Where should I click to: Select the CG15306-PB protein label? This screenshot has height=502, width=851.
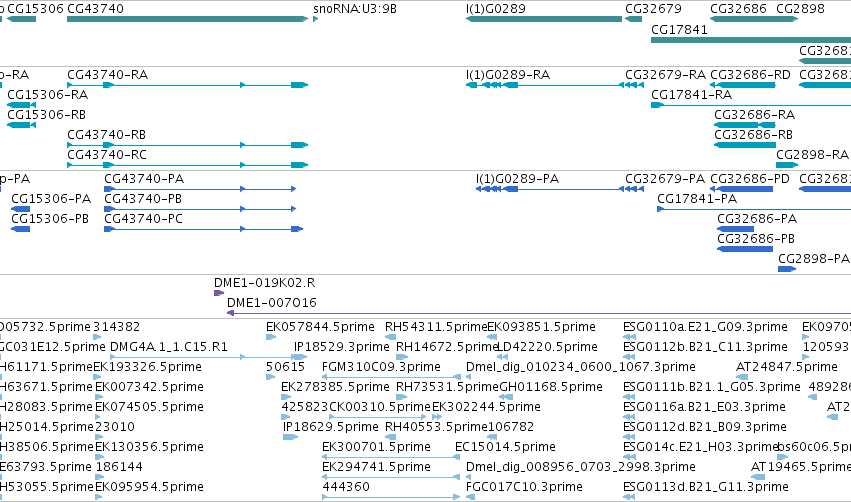point(50,219)
